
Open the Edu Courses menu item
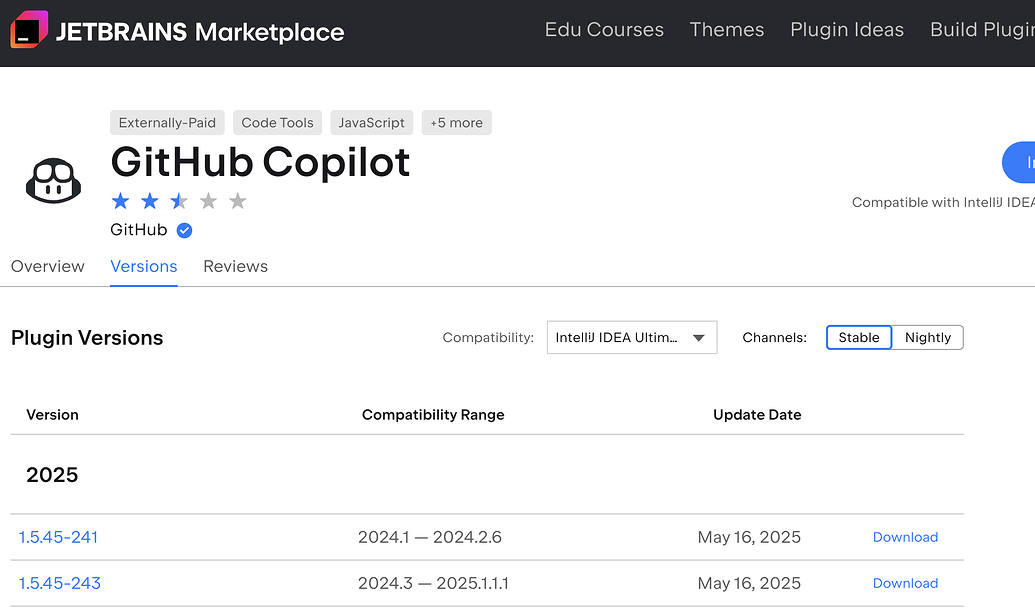604,30
